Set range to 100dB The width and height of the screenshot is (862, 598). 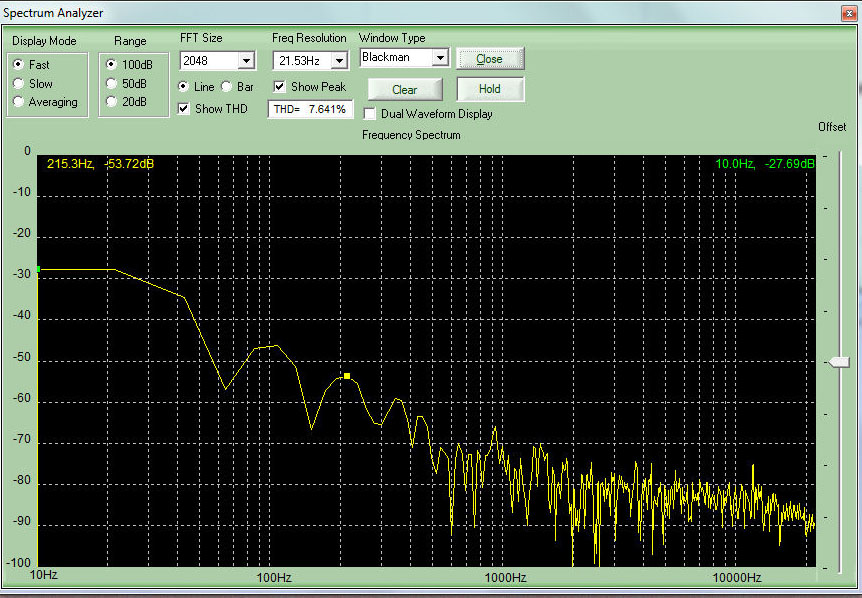point(111,64)
